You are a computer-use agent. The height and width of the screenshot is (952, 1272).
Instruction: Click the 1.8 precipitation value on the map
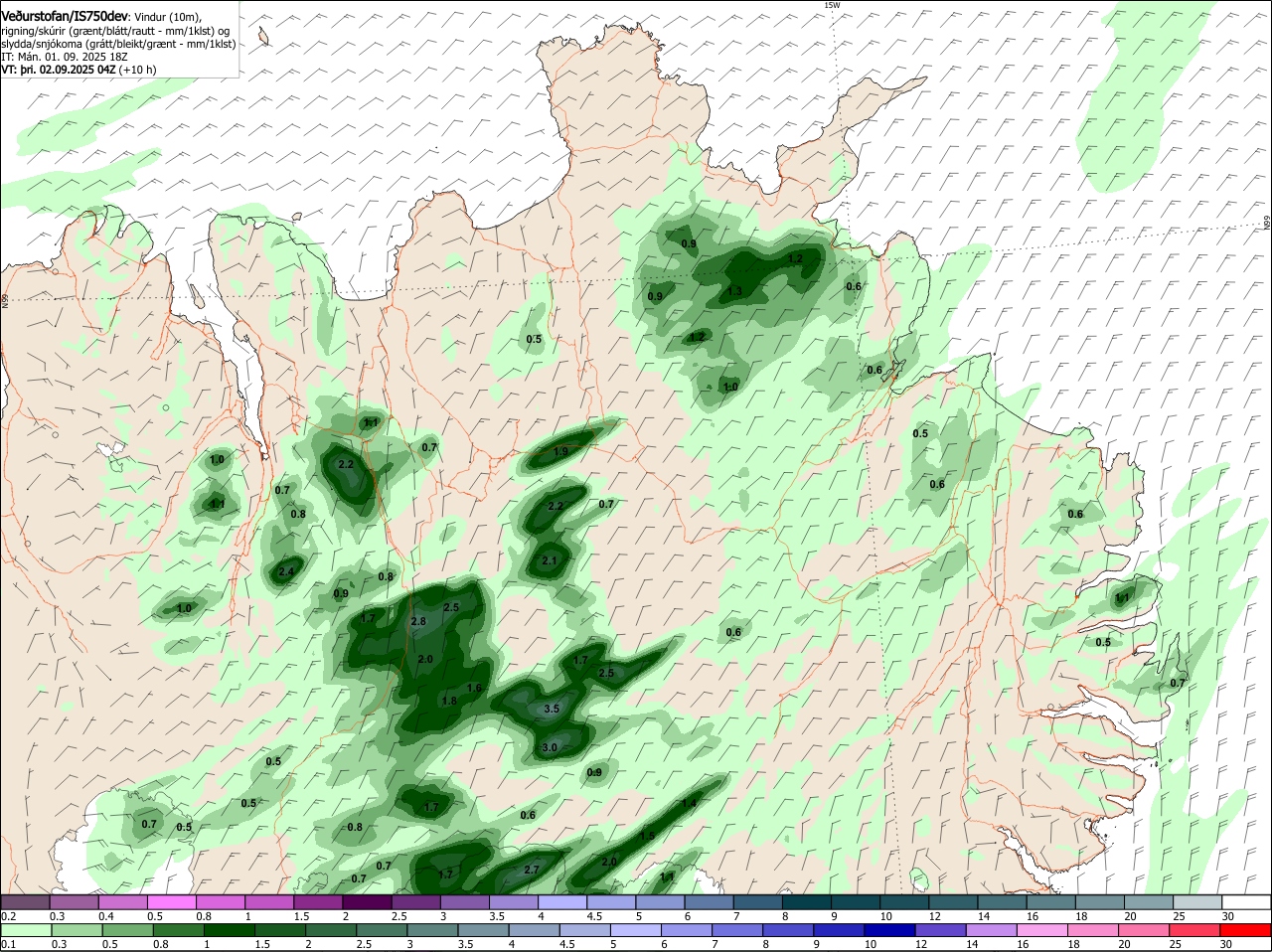(x=449, y=701)
